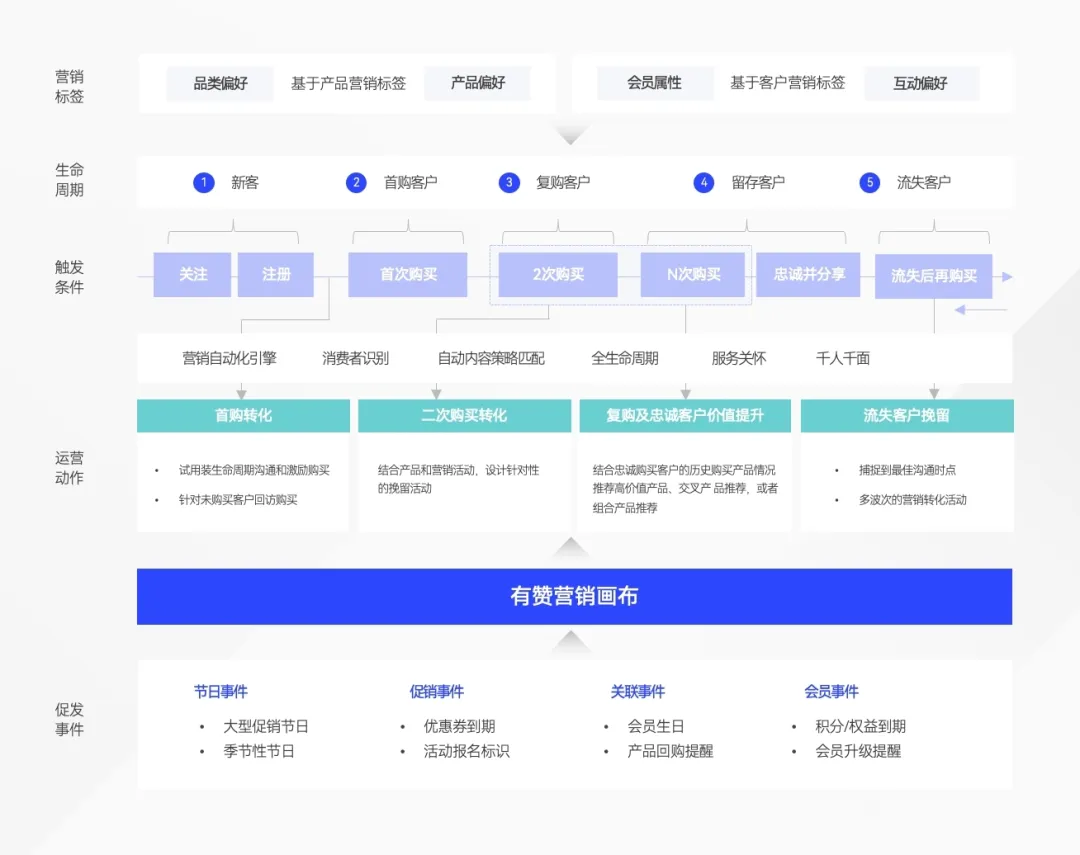1080x855 pixels.
Task: Click the 针对未购买客户回访购买 bullet
Action: click(x=238, y=499)
